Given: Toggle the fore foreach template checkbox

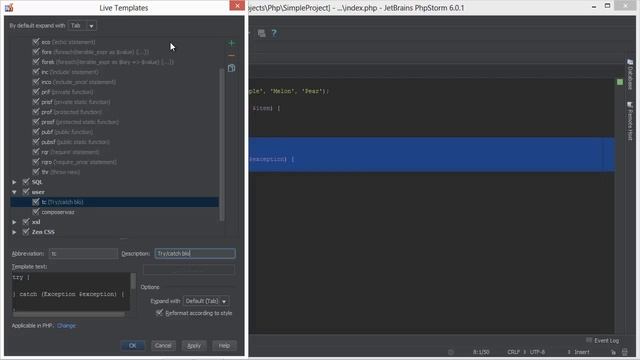Looking at the screenshot, I should pos(36,52).
